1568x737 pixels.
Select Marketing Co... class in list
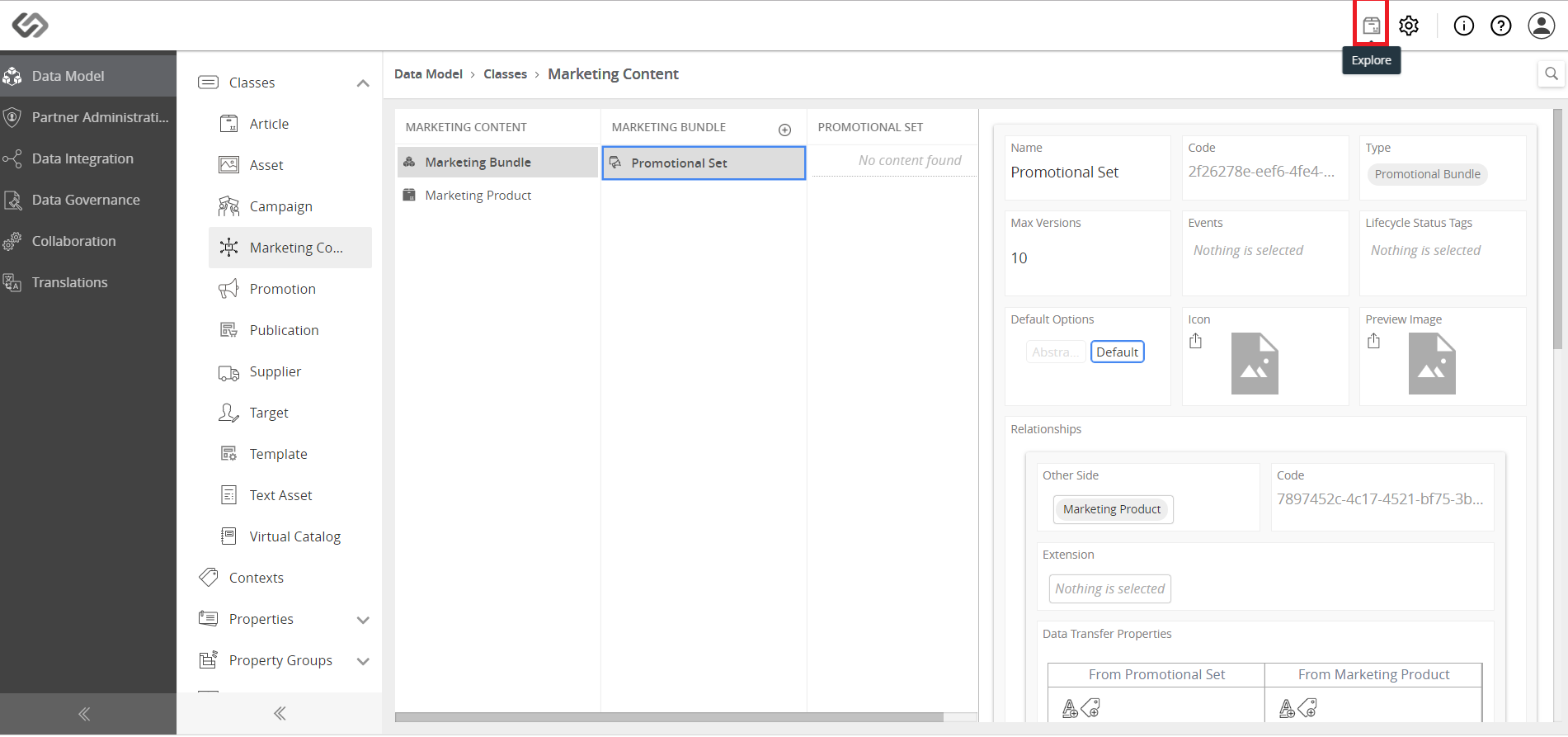coord(290,248)
